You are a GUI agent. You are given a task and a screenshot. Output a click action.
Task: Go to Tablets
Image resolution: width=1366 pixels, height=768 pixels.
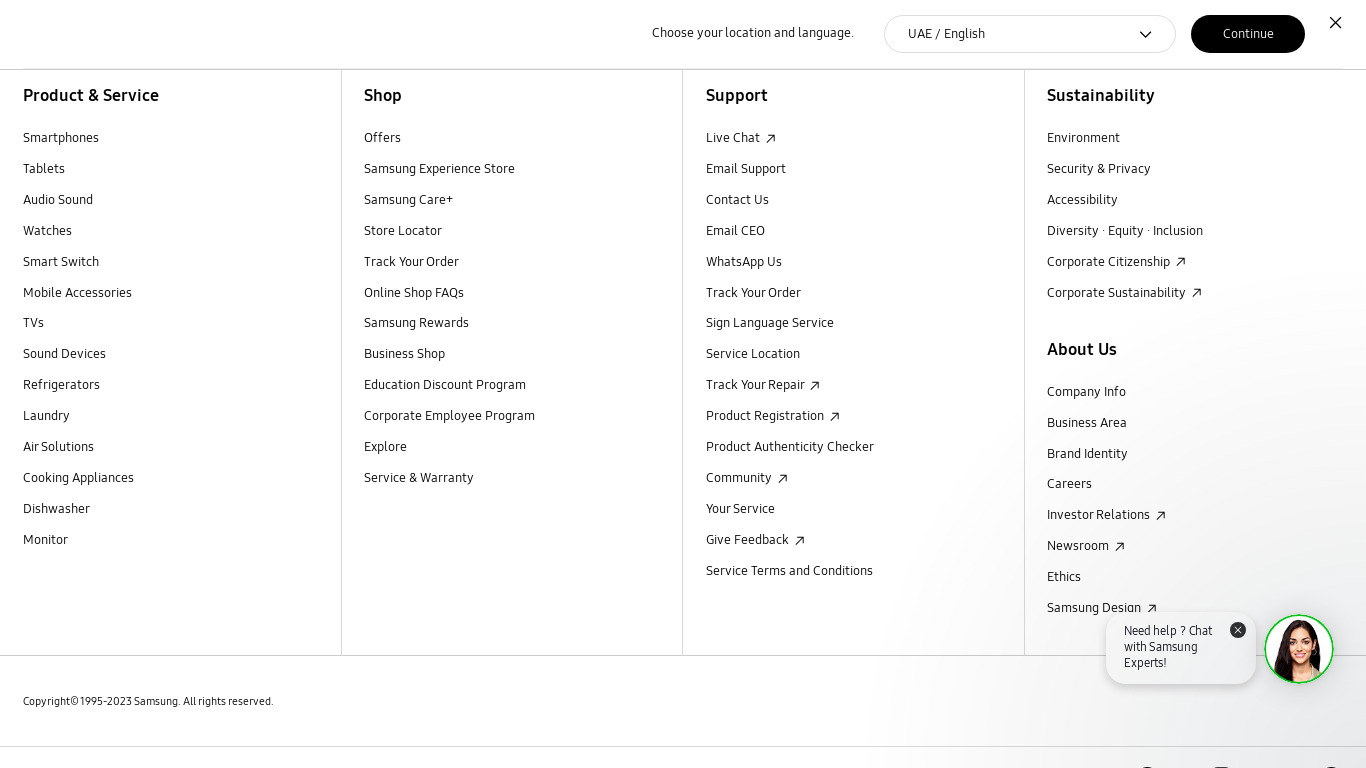point(44,169)
